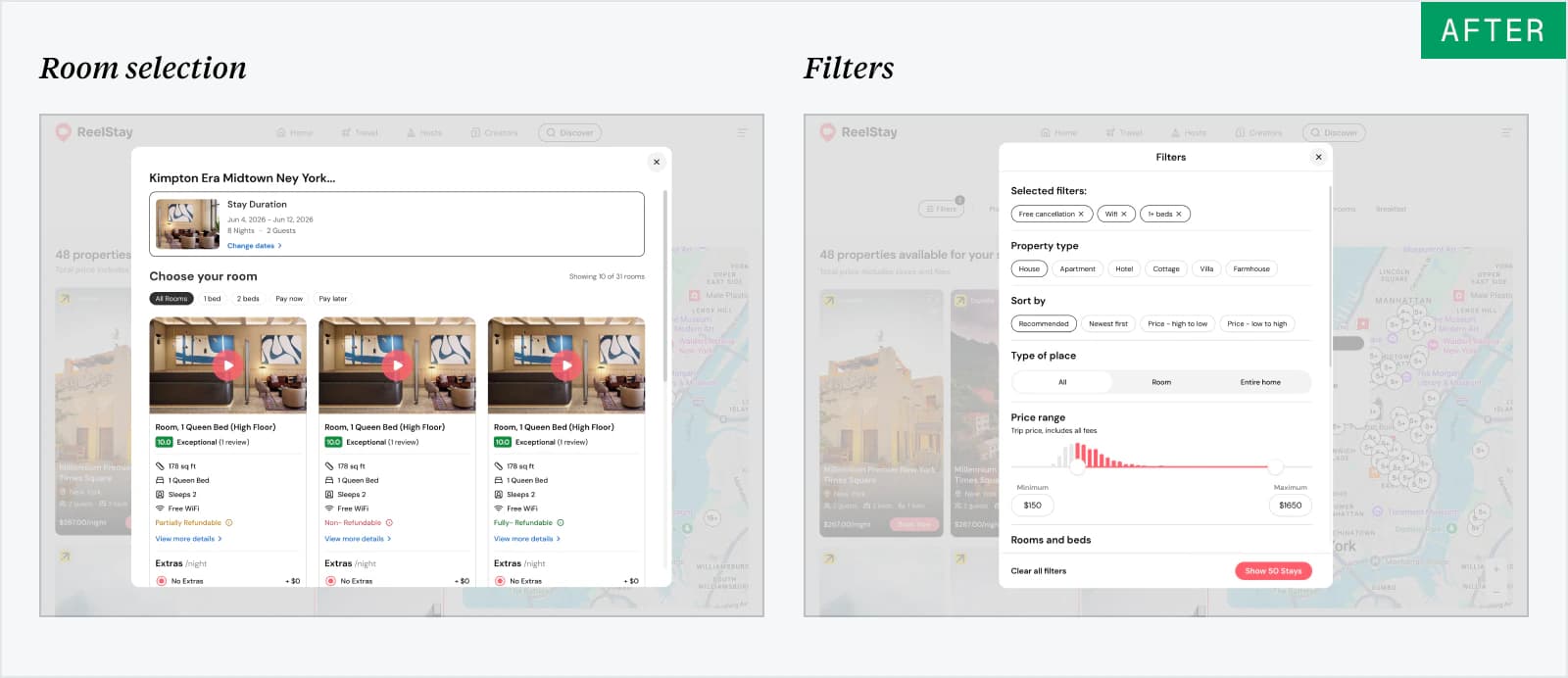This screenshot has width=1568, height=678.
Task: Close the Filters dialog
Action: 1318,157
